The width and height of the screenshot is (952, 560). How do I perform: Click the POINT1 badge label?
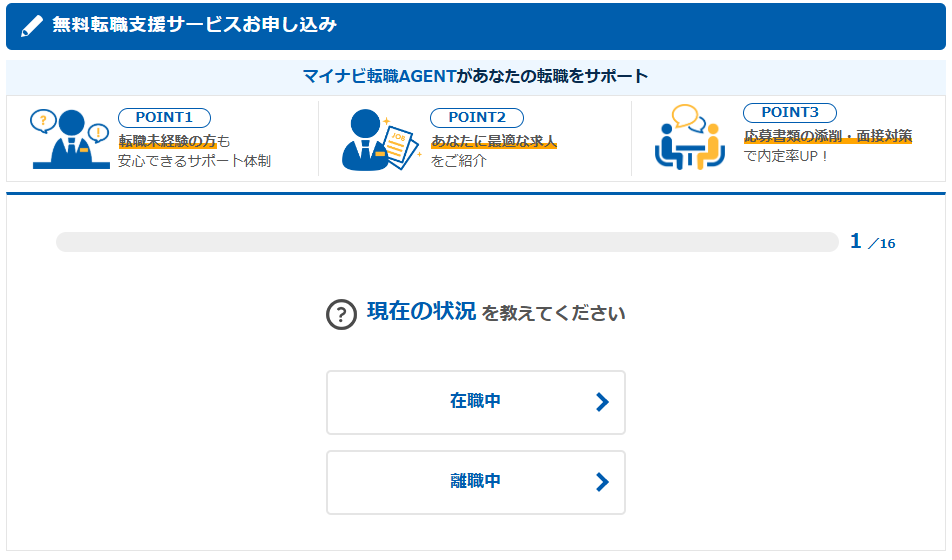click(164, 117)
